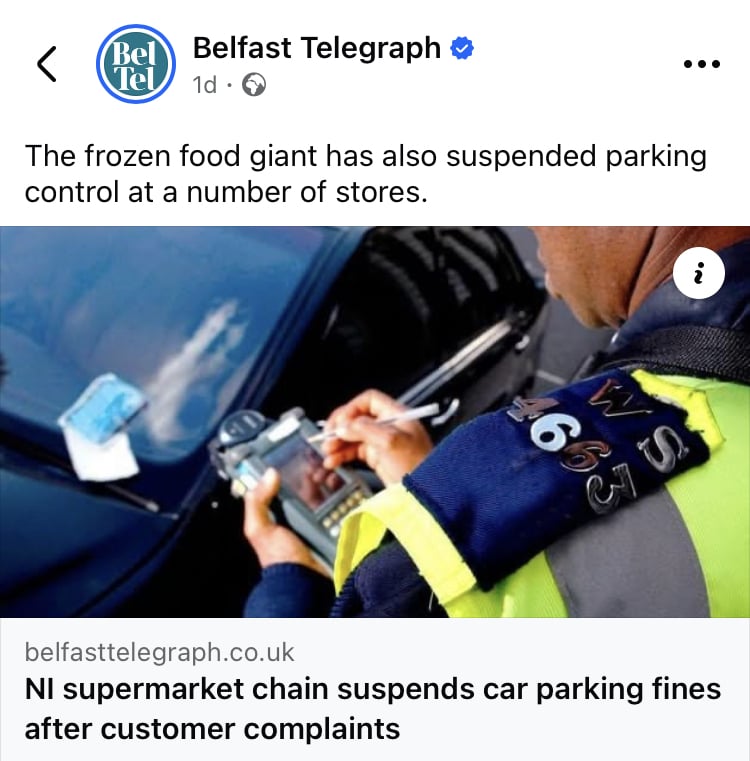This screenshot has height=761, width=750.
Task: Open the Belfast Telegraph page name
Action: click(317, 48)
